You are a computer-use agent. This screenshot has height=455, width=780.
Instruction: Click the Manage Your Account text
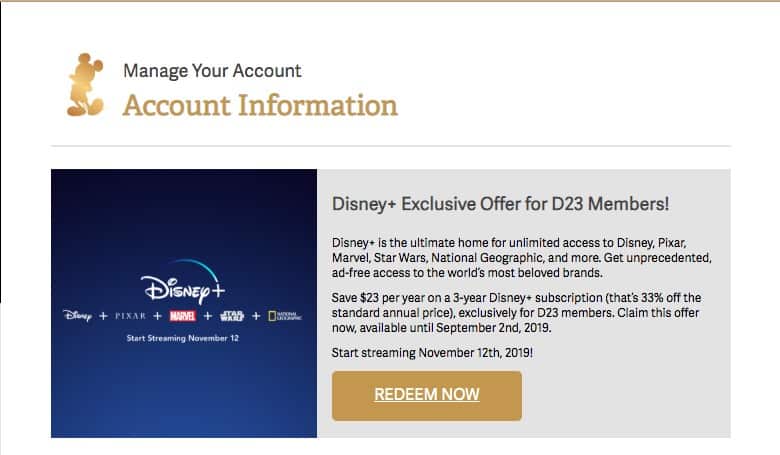pyautogui.click(x=212, y=71)
